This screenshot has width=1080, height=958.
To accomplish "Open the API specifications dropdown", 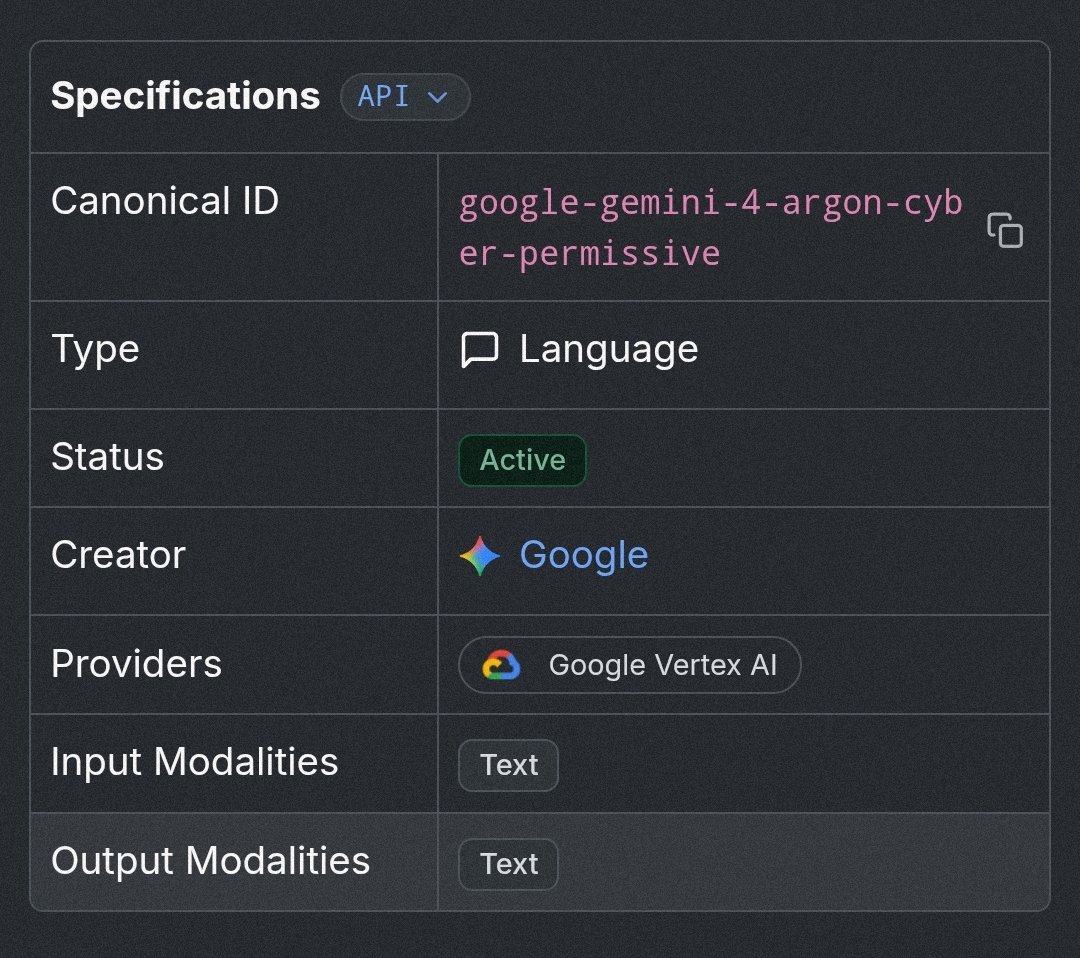I will tap(405, 97).
